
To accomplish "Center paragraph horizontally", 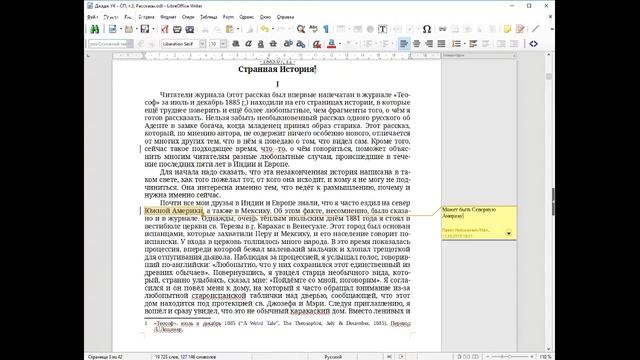I will pos(416,44).
